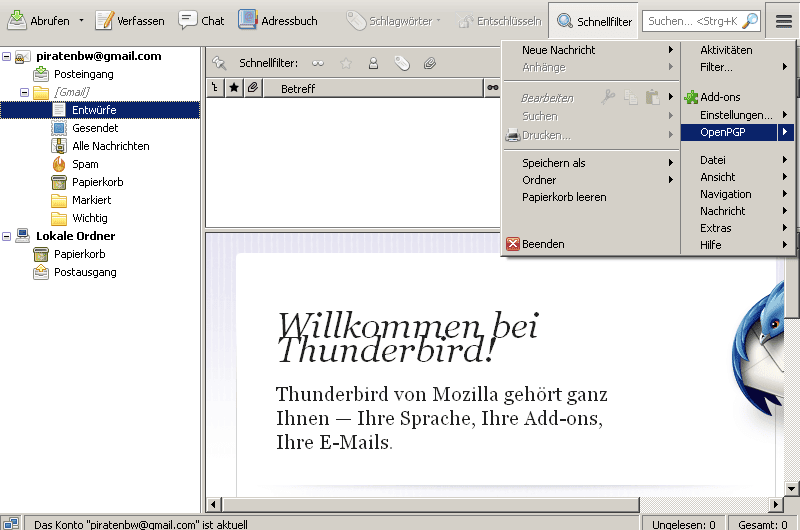The height and width of the screenshot is (530, 800).
Task: Toggle the hamburger application menu button
Action: click(x=784, y=21)
